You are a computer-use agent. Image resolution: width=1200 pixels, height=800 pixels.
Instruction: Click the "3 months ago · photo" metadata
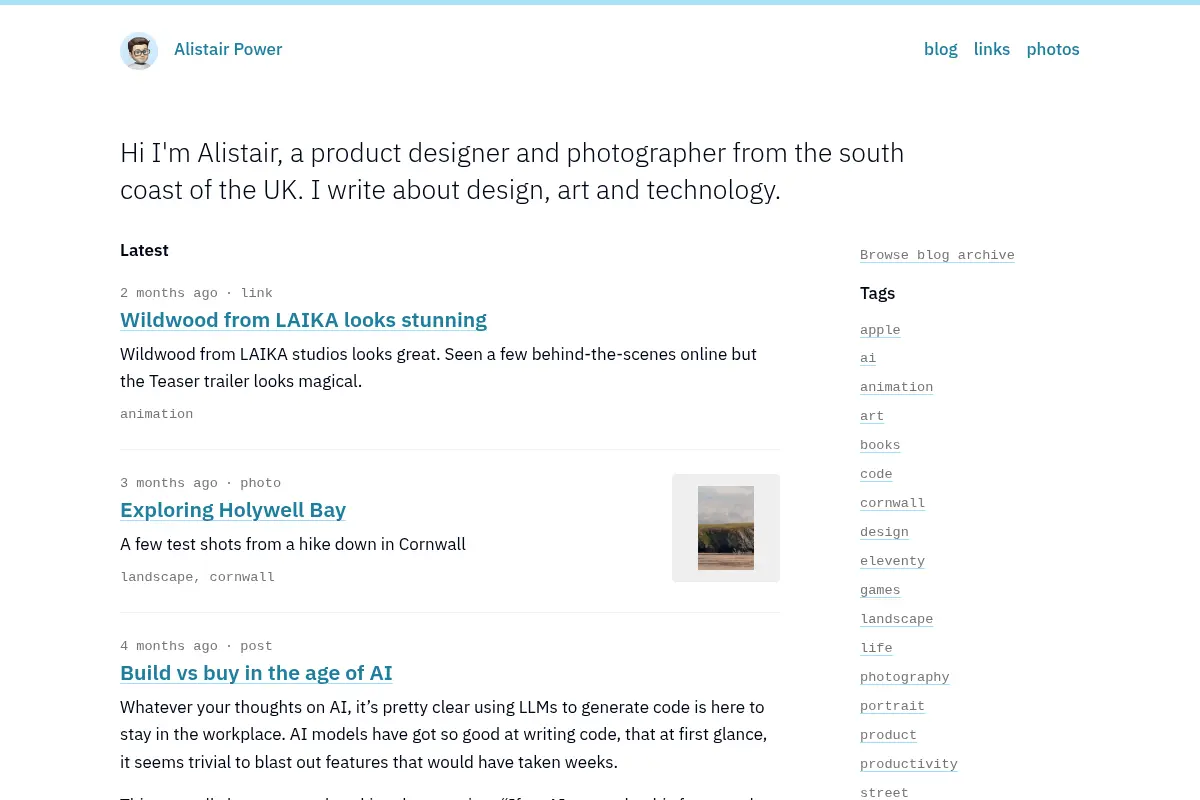pos(200,483)
